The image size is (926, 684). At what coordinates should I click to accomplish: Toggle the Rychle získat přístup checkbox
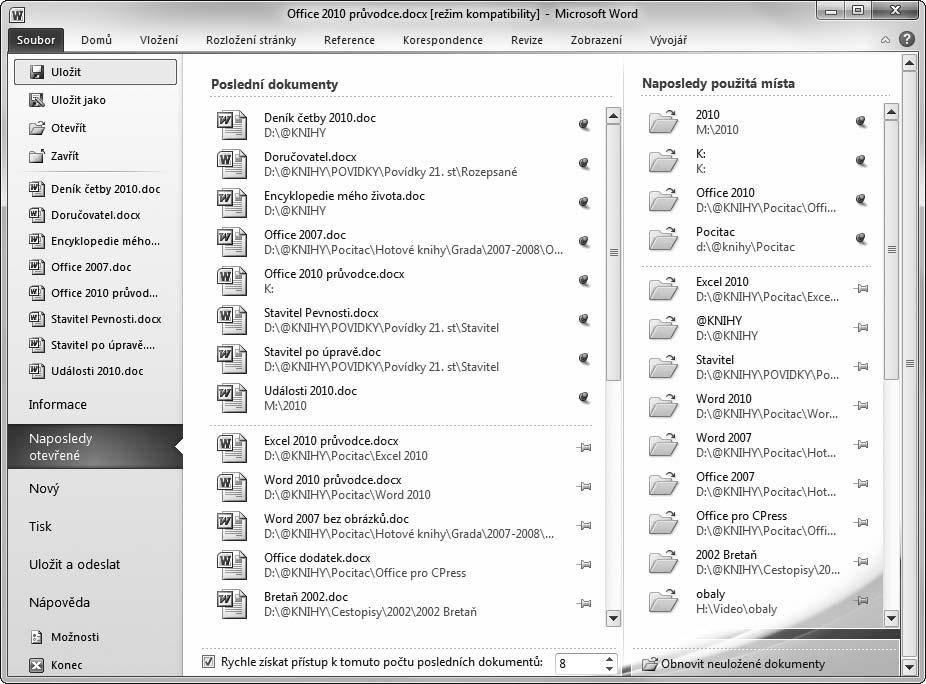(x=208, y=662)
